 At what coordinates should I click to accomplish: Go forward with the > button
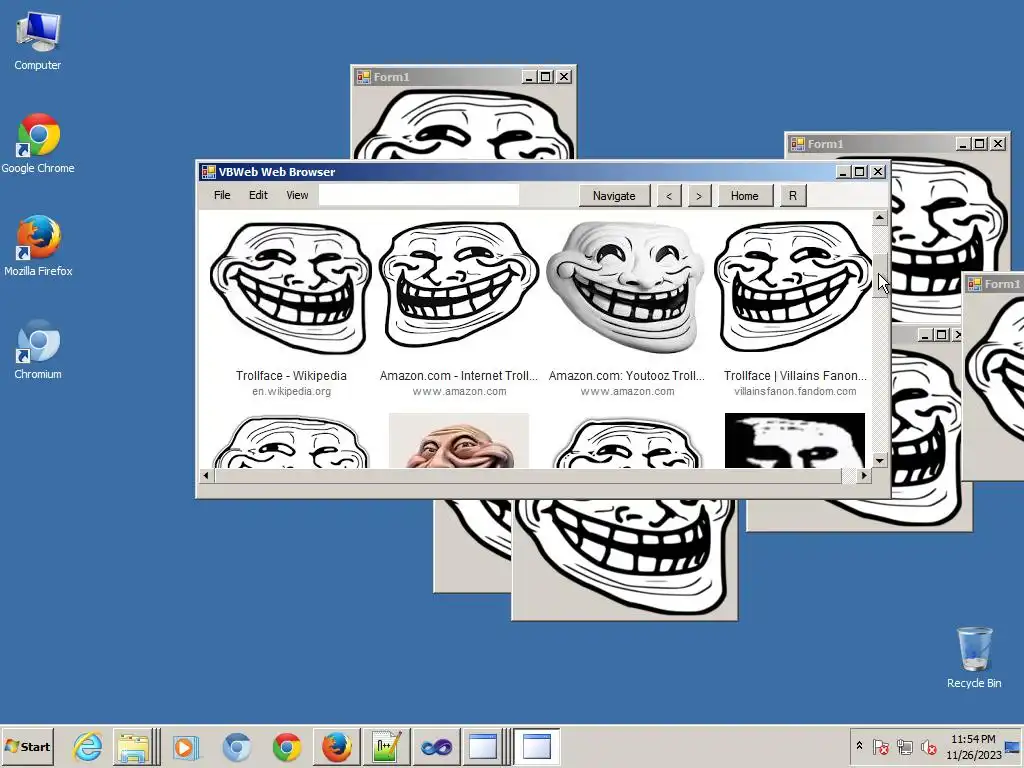pyautogui.click(x=699, y=195)
